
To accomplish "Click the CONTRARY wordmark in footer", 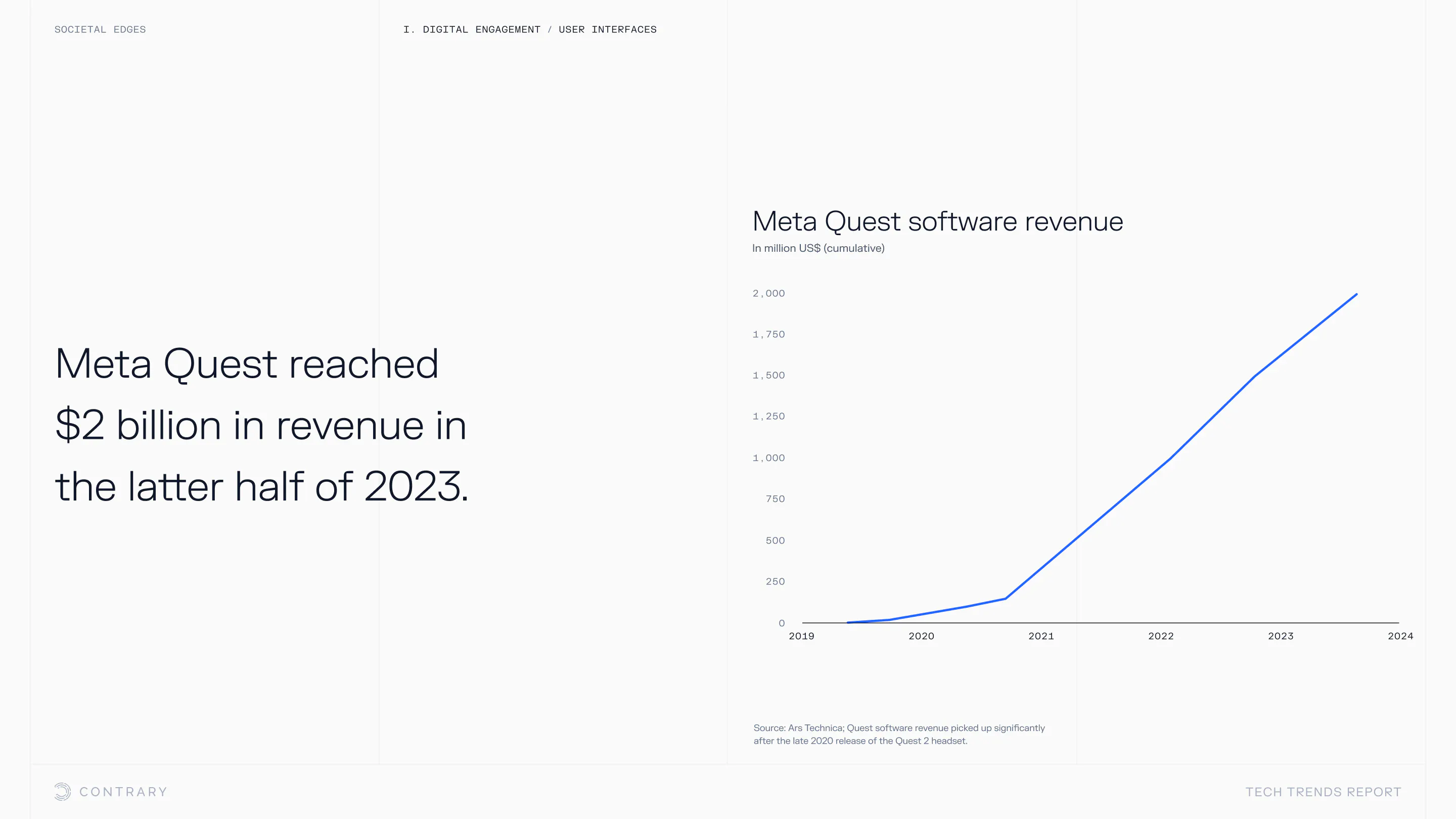I will pyautogui.click(x=123, y=792).
